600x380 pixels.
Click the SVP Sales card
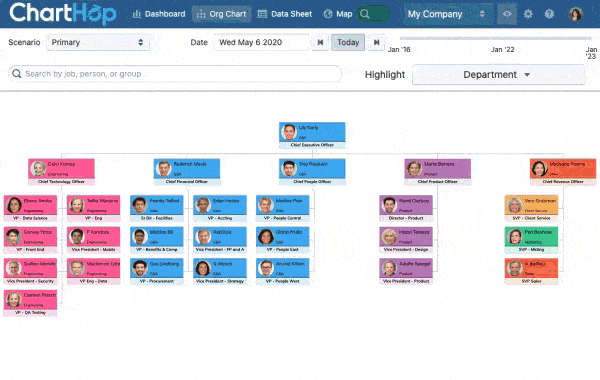(x=531, y=271)
